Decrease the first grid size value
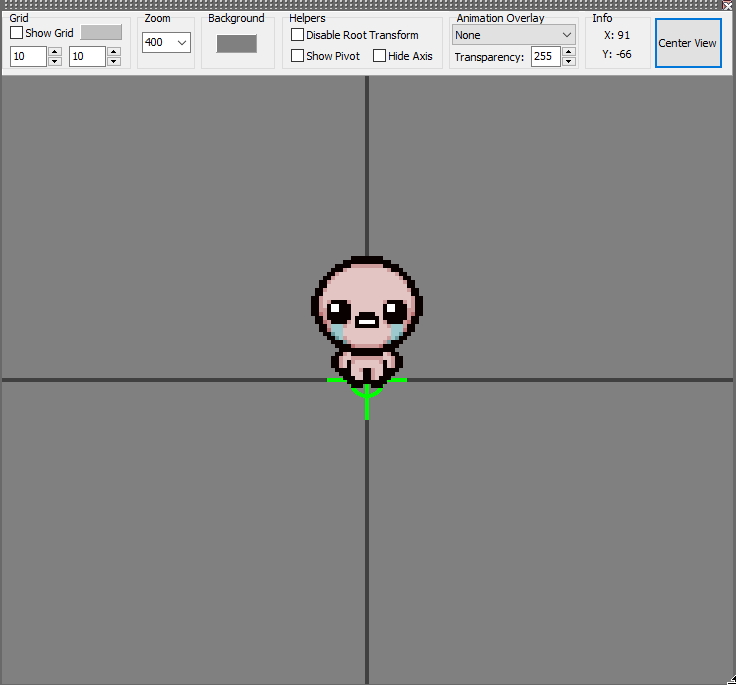 tap(55, 62)
